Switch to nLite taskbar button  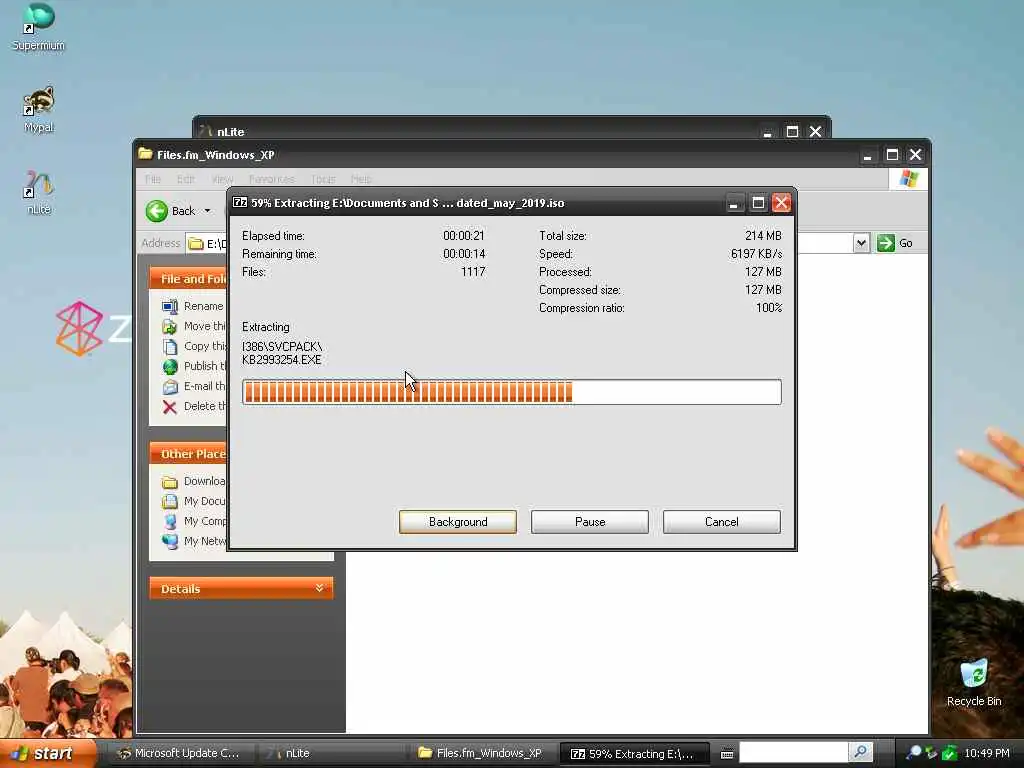click(333, 753)
